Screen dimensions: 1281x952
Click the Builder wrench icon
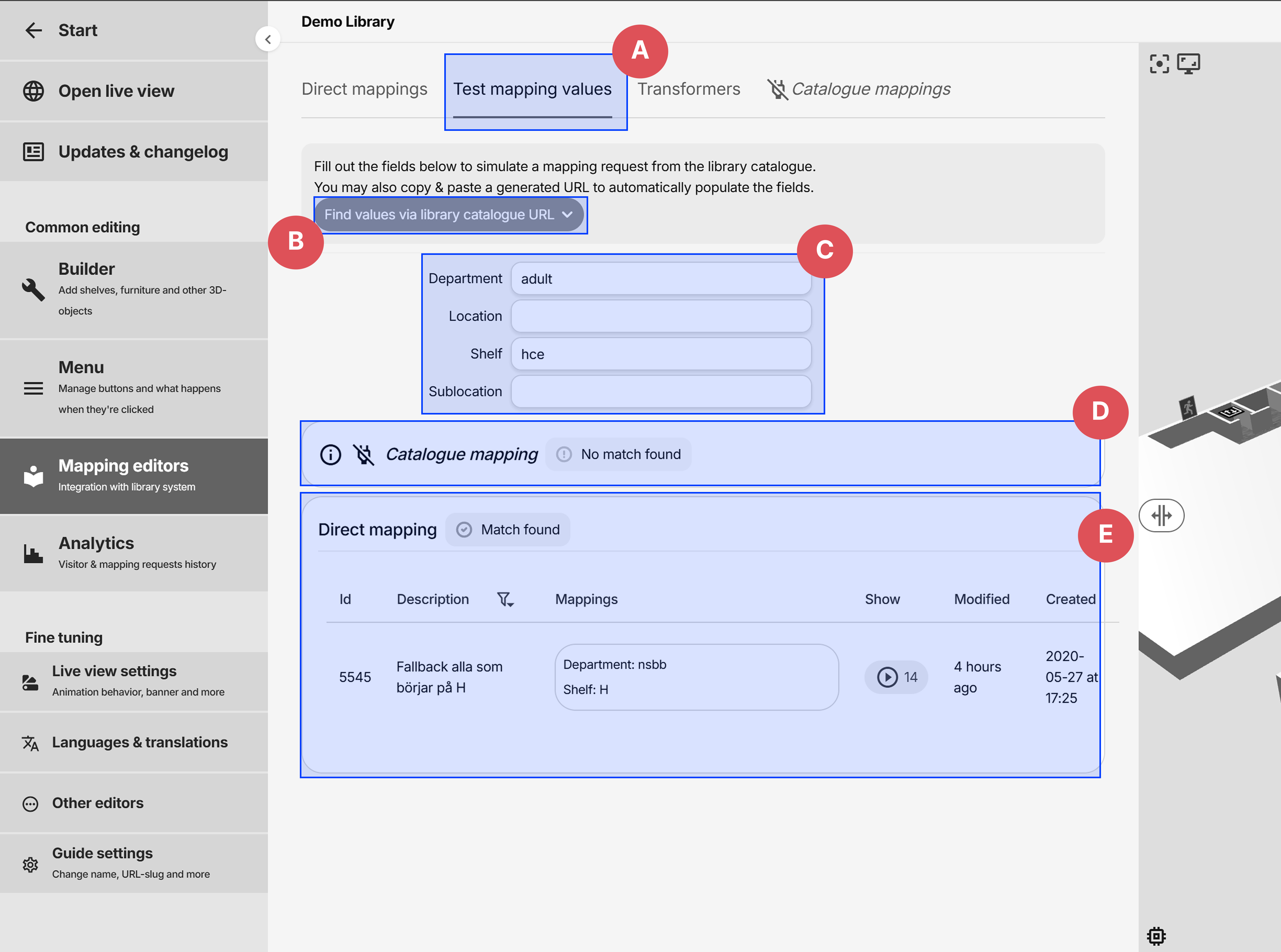(x=33, y=290)
